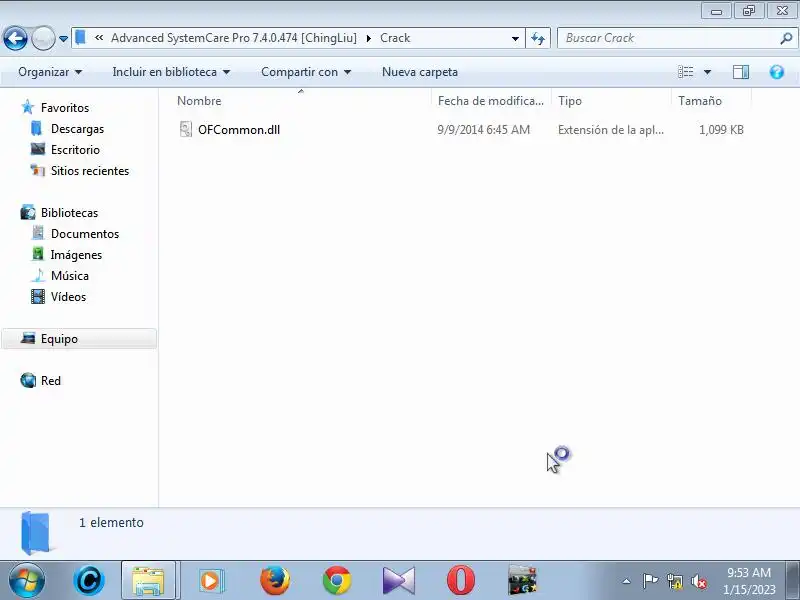Screen dimensions: 800x600
Task: Open Sitios recientes in the sidebar
Action: [x=90, y=170]
